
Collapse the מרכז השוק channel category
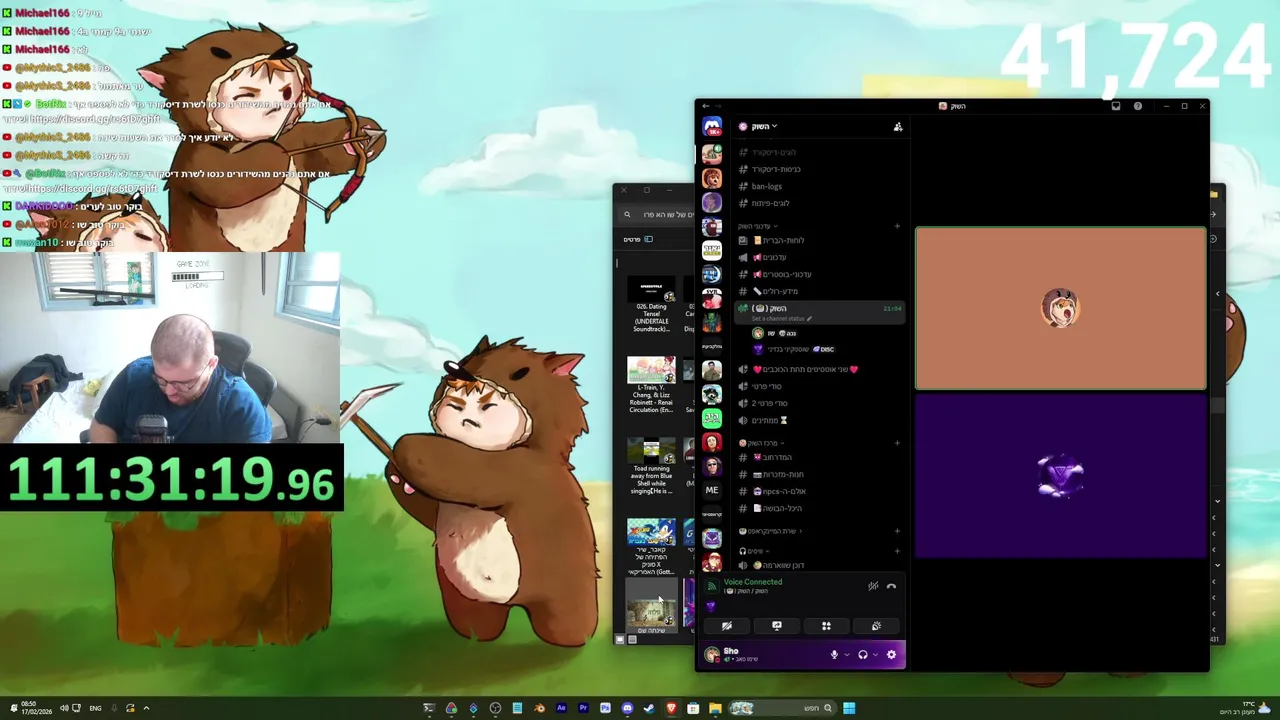point(762,443)
